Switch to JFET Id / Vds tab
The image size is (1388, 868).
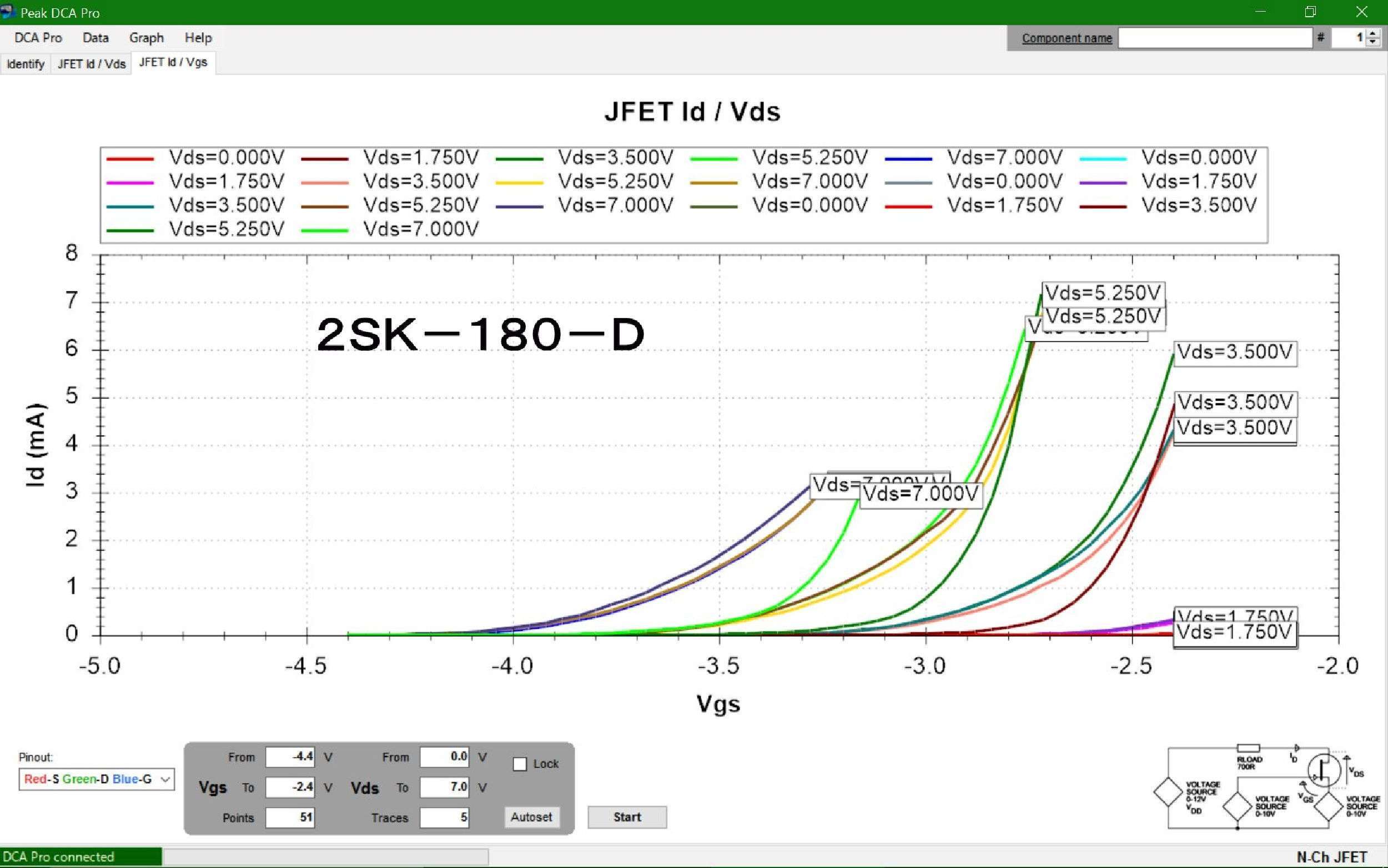[91, 64]
